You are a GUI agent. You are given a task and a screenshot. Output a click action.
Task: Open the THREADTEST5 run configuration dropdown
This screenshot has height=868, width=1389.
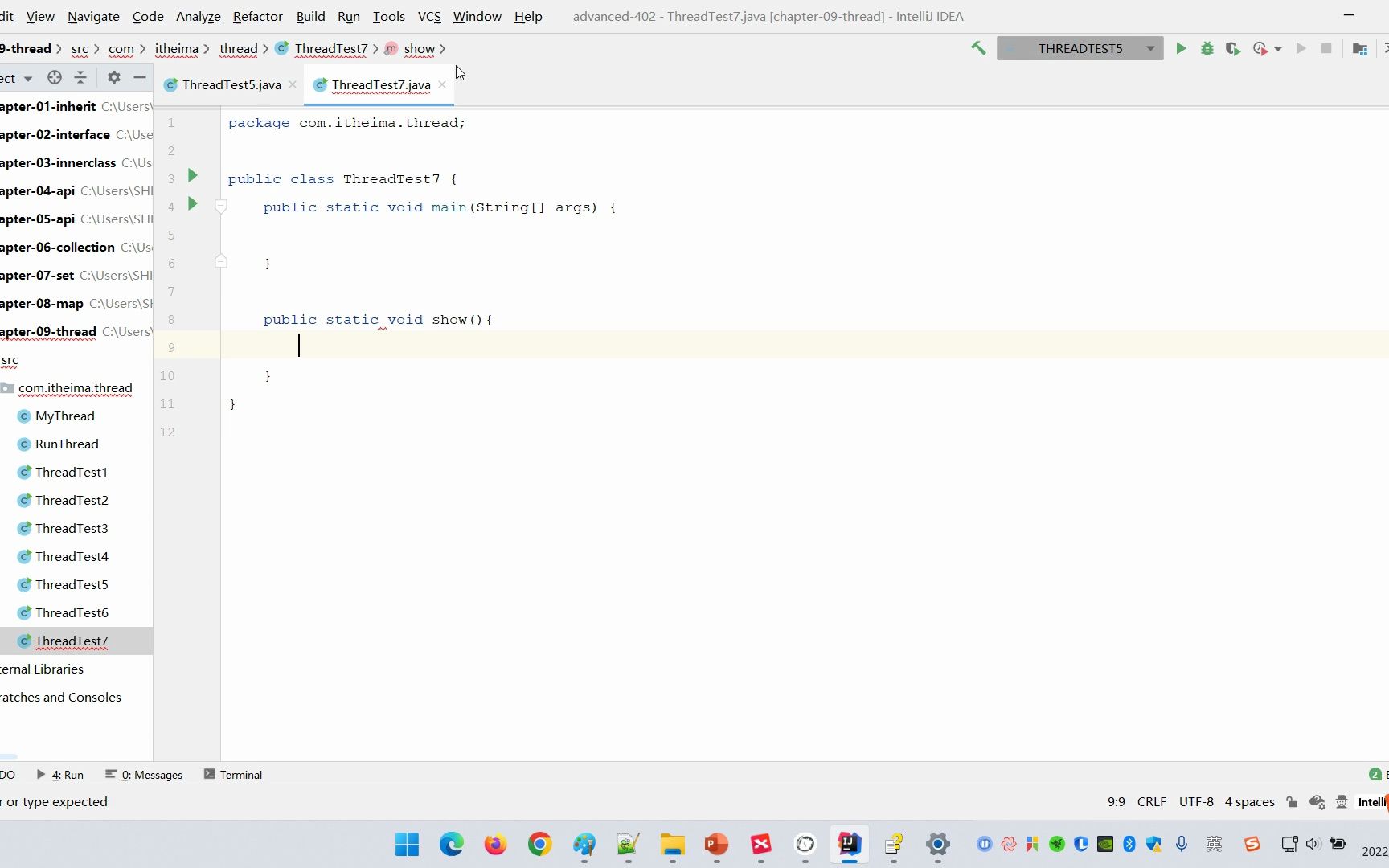coord(1080,48)
